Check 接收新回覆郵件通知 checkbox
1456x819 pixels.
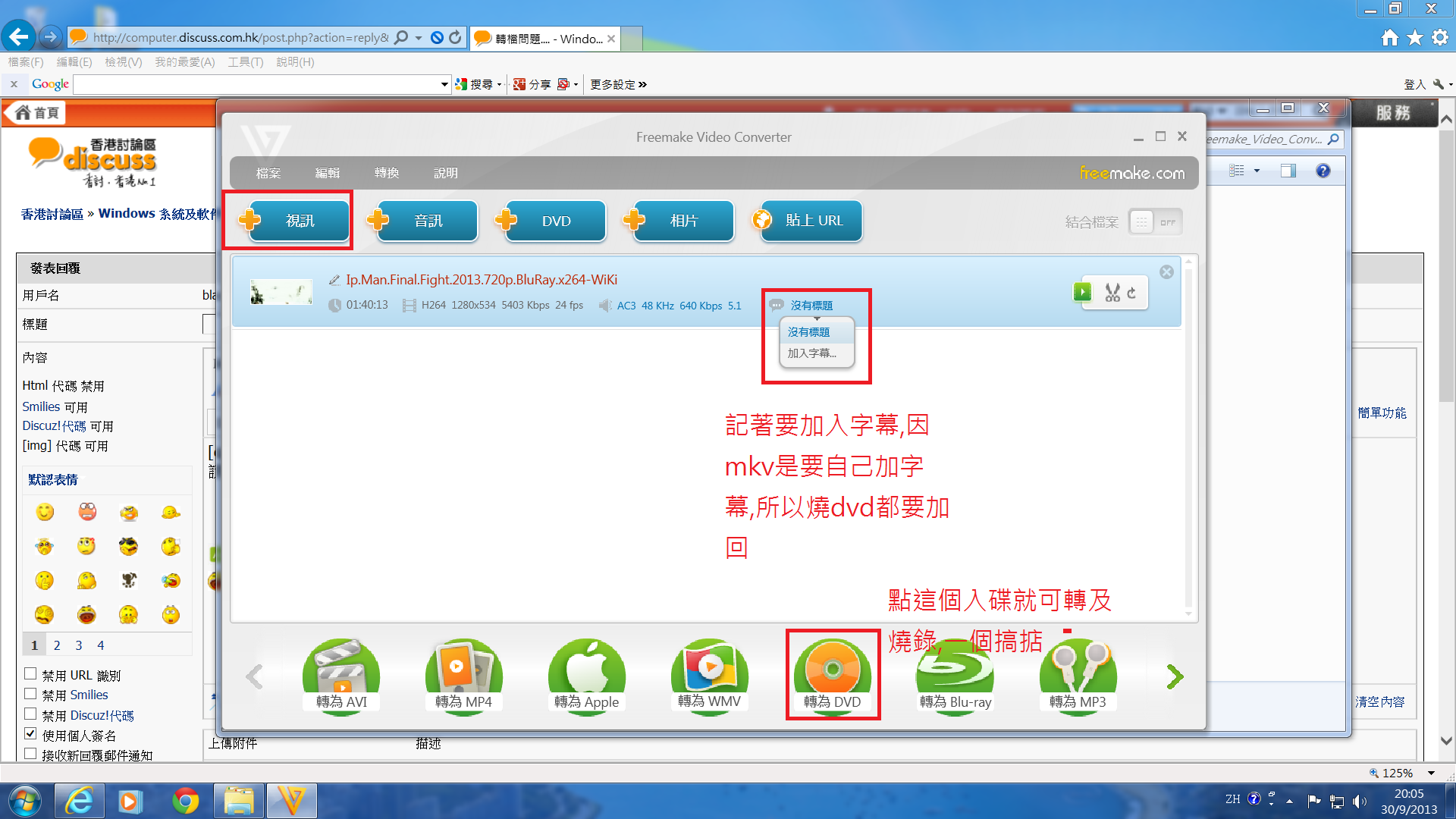30,754
